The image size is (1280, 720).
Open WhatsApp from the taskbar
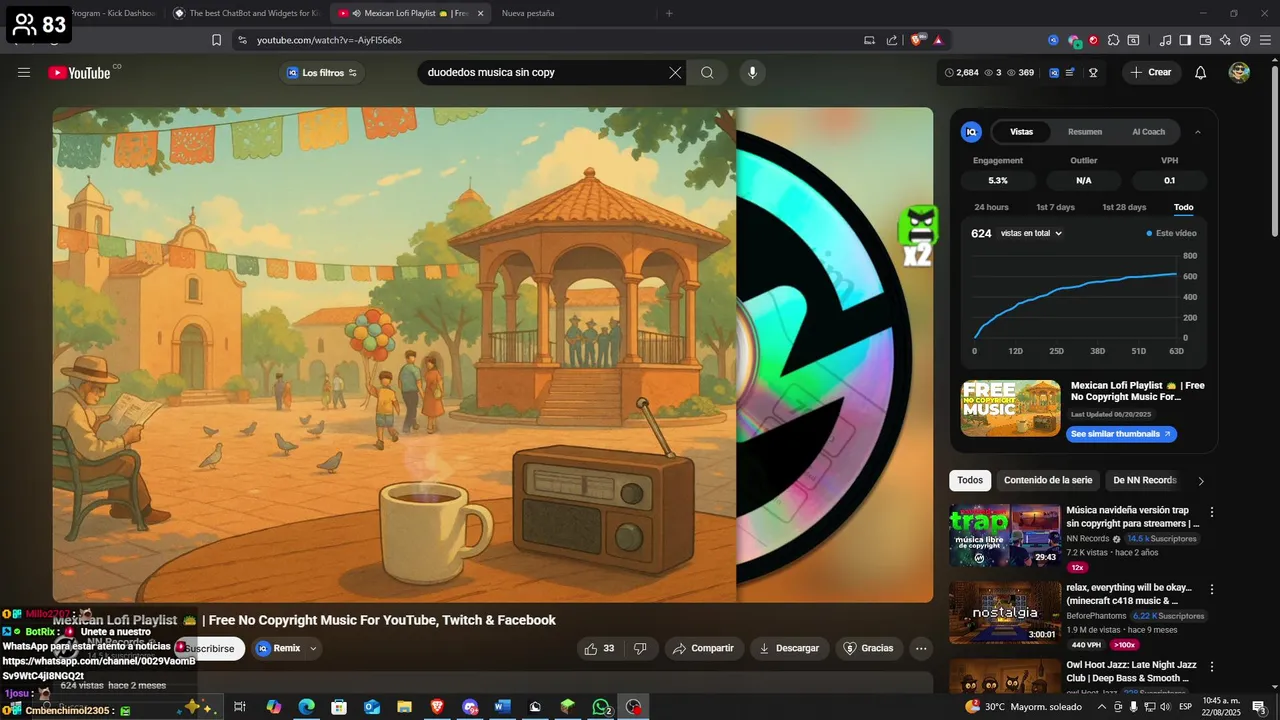[601, 707]
